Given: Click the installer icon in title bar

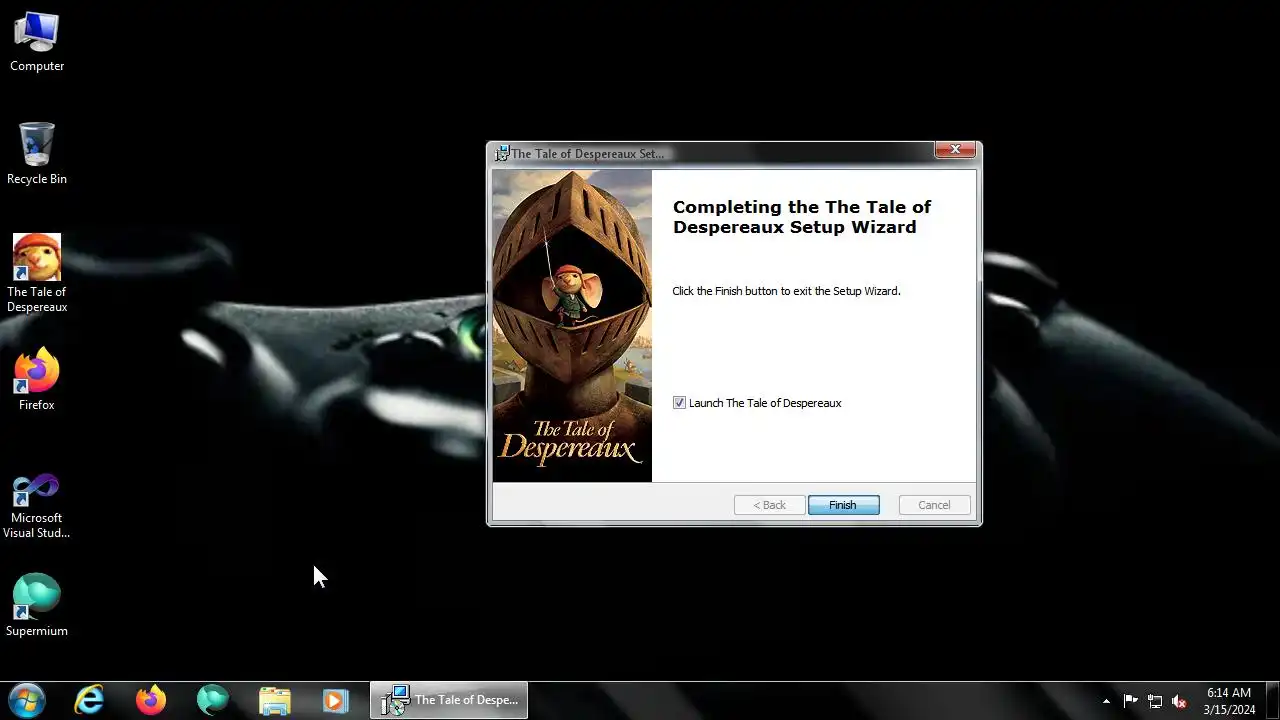Looking at the screenshot, I should pos(502,153).
